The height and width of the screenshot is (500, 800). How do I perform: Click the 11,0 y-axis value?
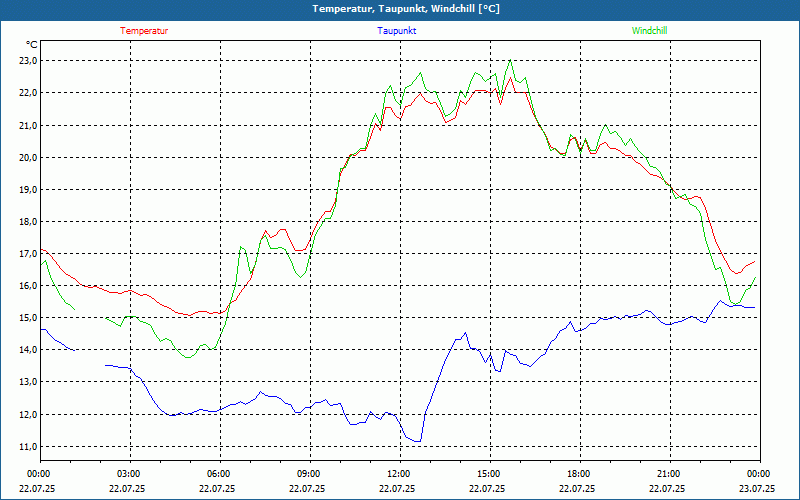coord(29,446)
